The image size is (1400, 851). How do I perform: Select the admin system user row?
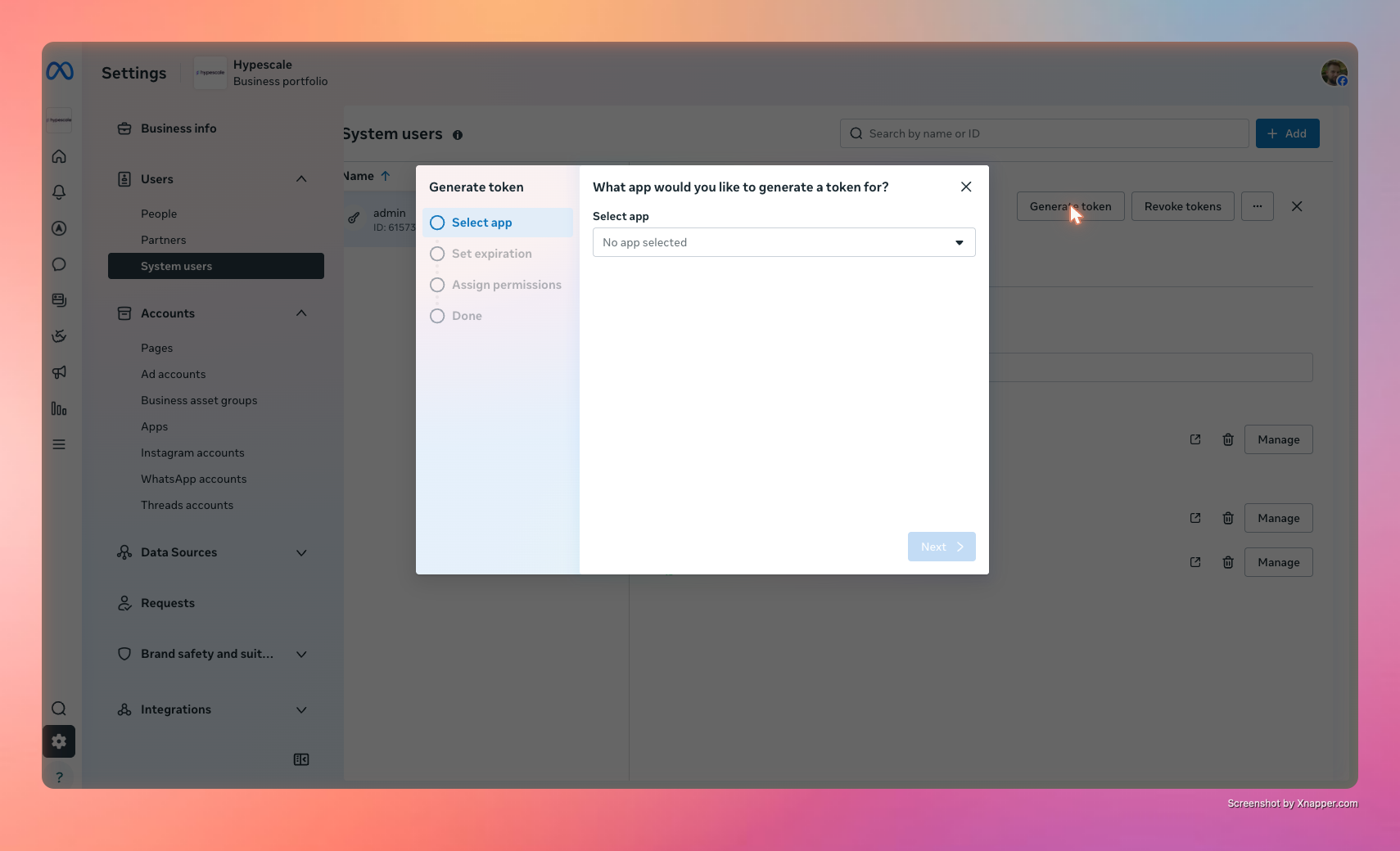[x=380, y=219]
